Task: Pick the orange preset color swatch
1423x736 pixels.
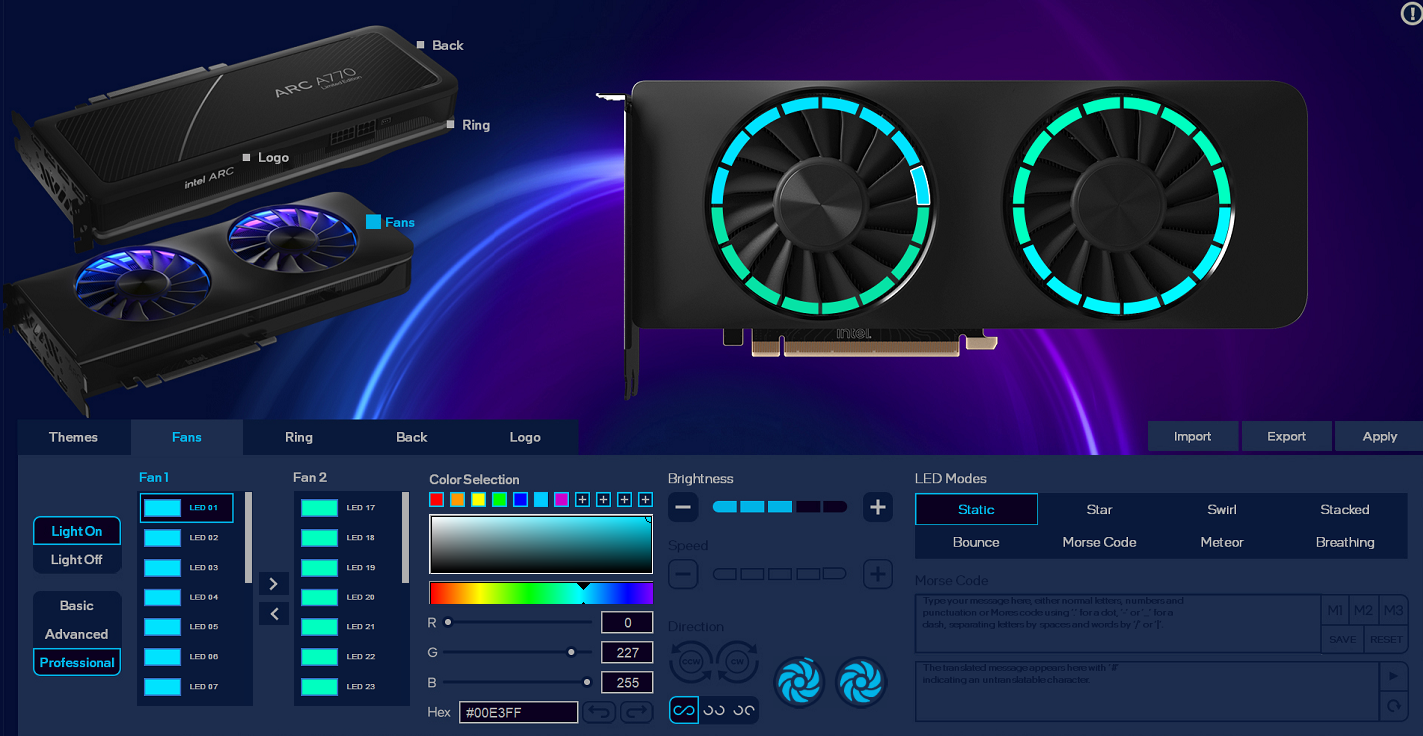Action: pyautogui.click(x=457, y=499)
